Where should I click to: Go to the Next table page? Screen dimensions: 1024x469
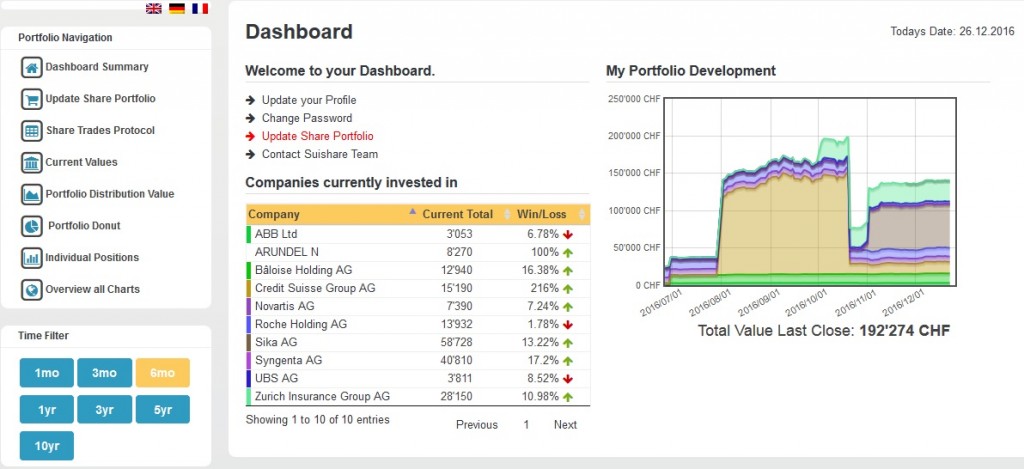tap(565, 425)
